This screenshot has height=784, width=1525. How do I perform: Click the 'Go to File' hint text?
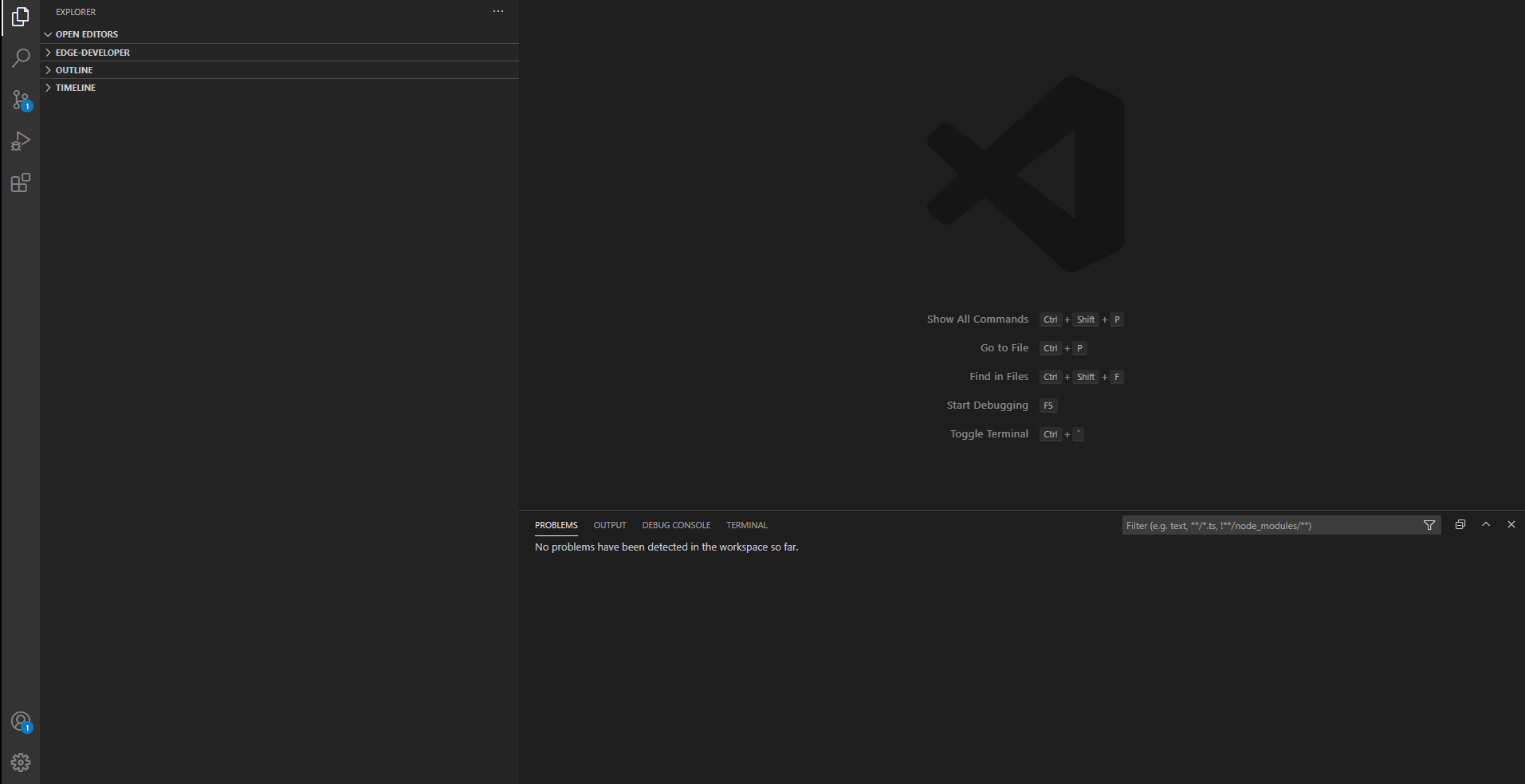[1004, 347]
